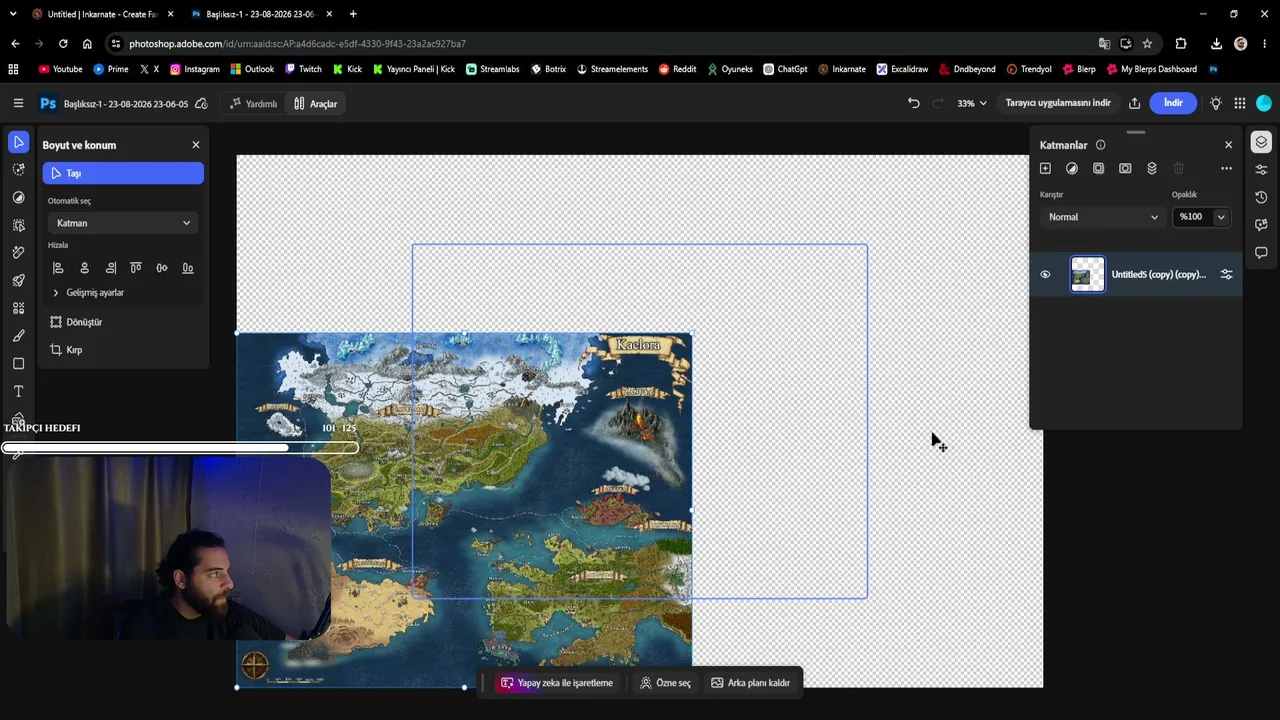Click Yapay zeka ile işaretleme button
Image resolution: width=1280 pixels, height=720 pixels.
pos(557,683)
